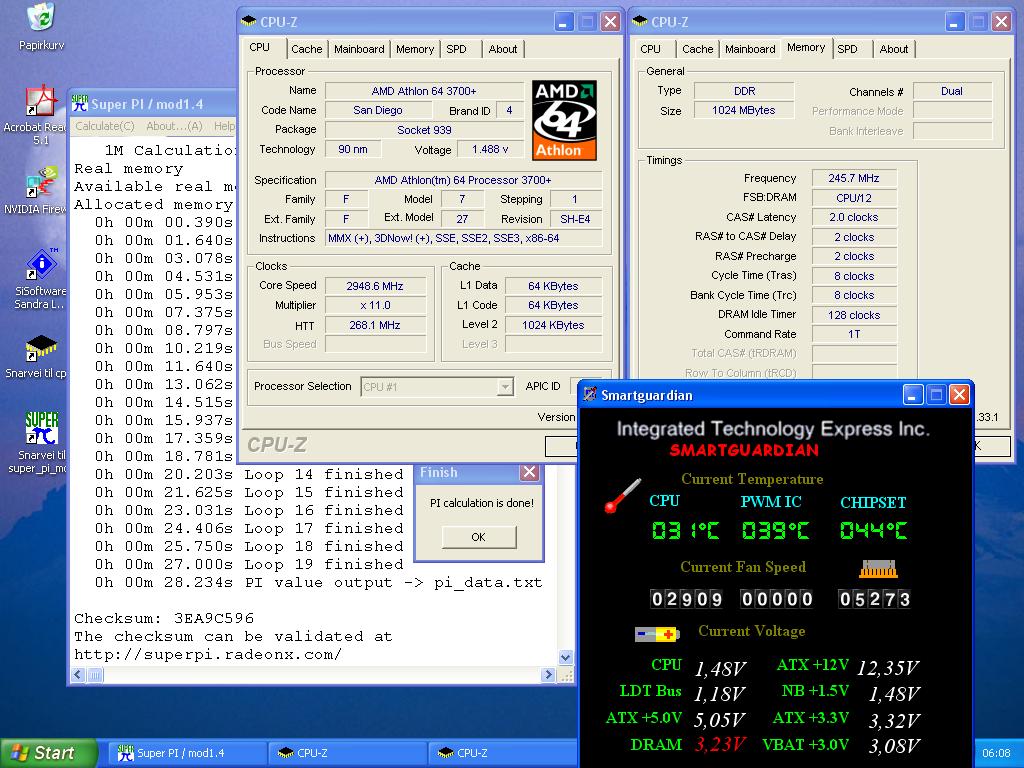Minimize the left CPU-Z window
Image resolution: width=1024 pixels, height=768 pixels.
564,22
